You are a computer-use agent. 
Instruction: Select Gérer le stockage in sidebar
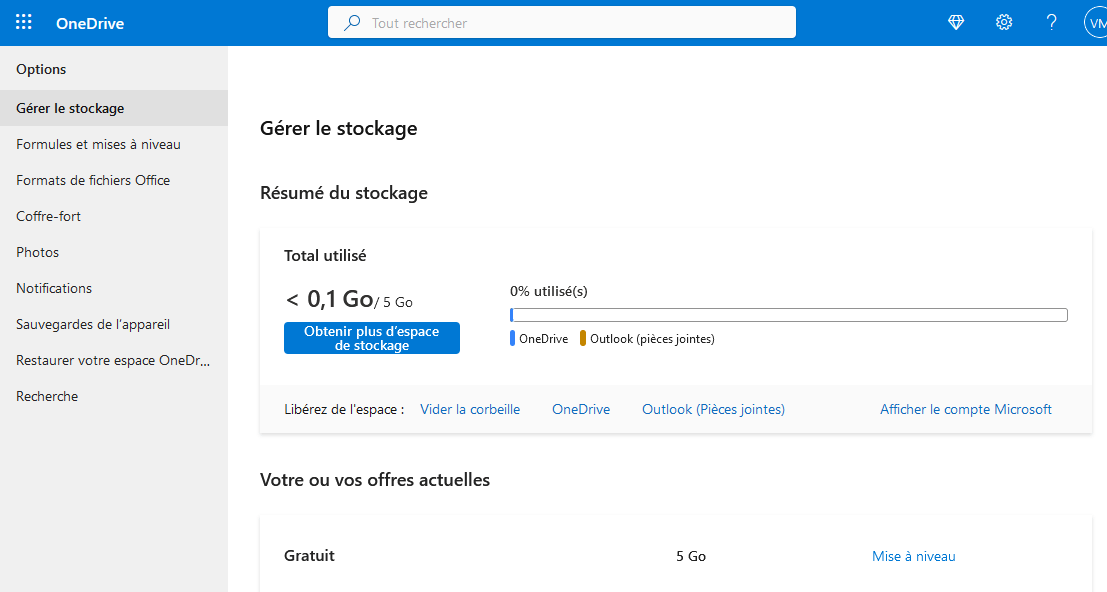tap(70, 108)
